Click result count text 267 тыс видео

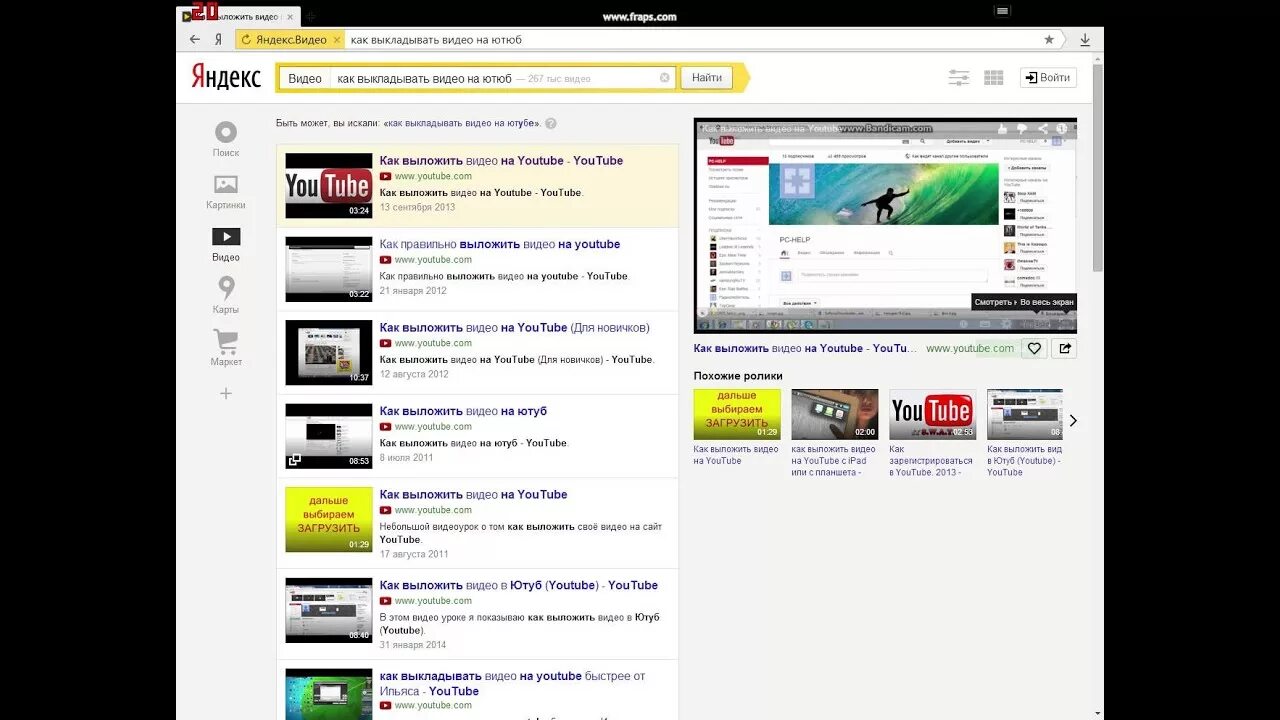point(559,78)
